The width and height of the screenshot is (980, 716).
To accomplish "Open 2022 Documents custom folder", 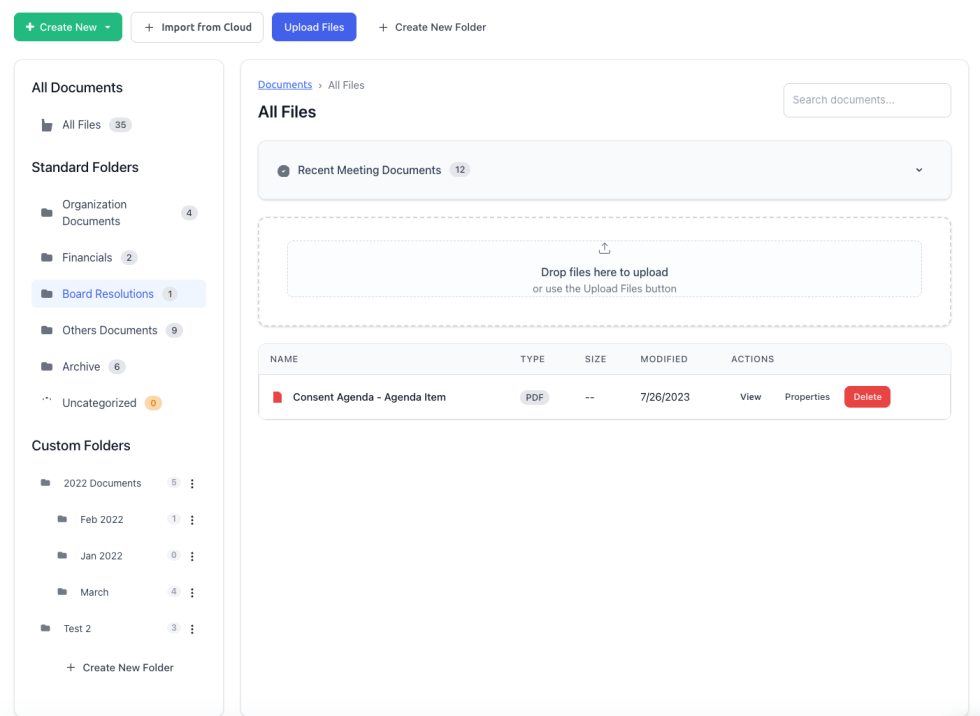I will click(x=102, y=484).
